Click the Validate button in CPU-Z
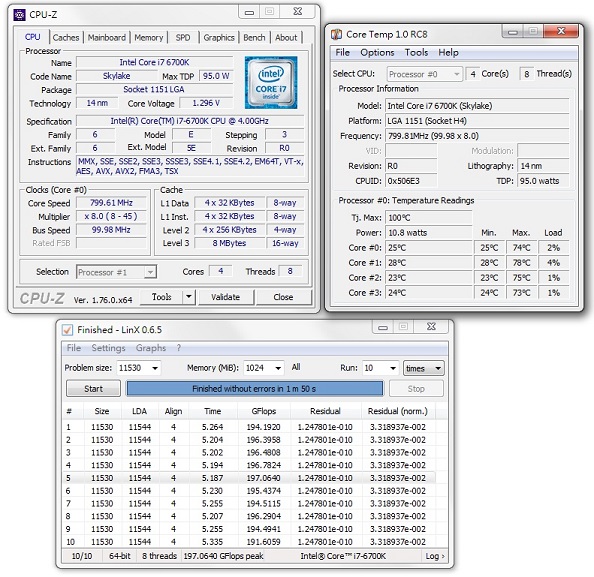The image size is (594, 577). pyautogui.click(x=225, y=297)
